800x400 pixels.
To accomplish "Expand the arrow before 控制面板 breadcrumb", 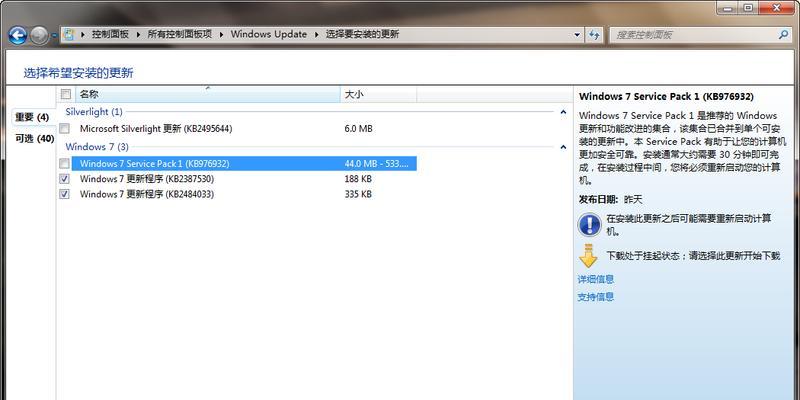I will coord(82,35).
